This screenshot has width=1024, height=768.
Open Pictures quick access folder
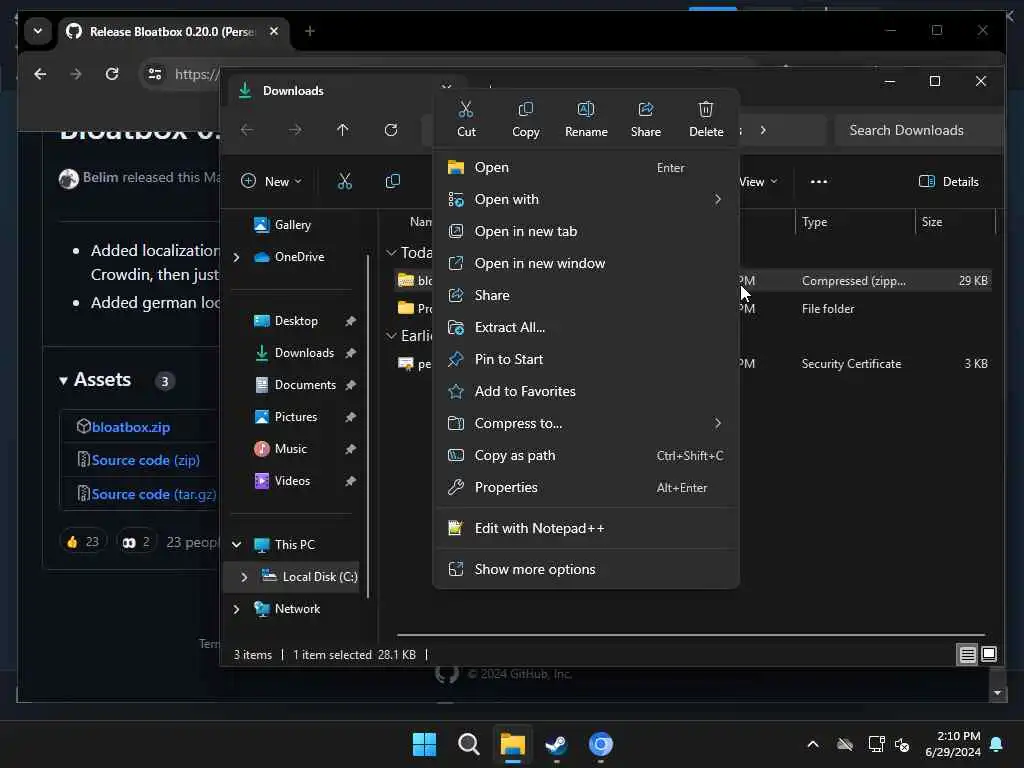pyautogui.click(x=295, y=417)
